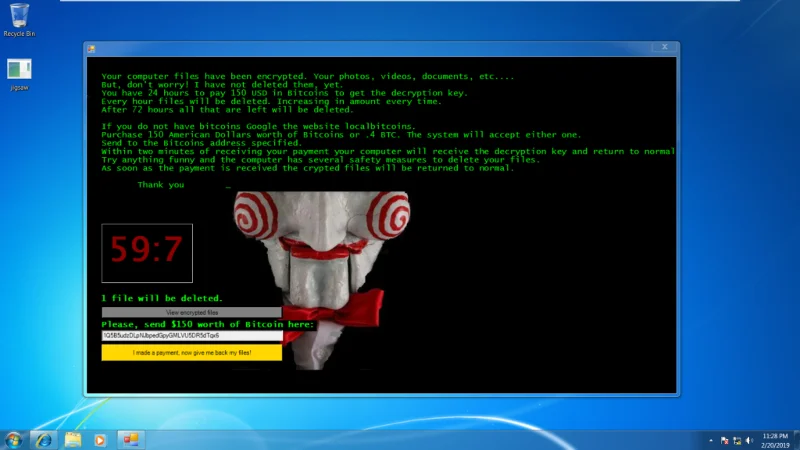Open the volume speaker tray icon

coord(749,440)
